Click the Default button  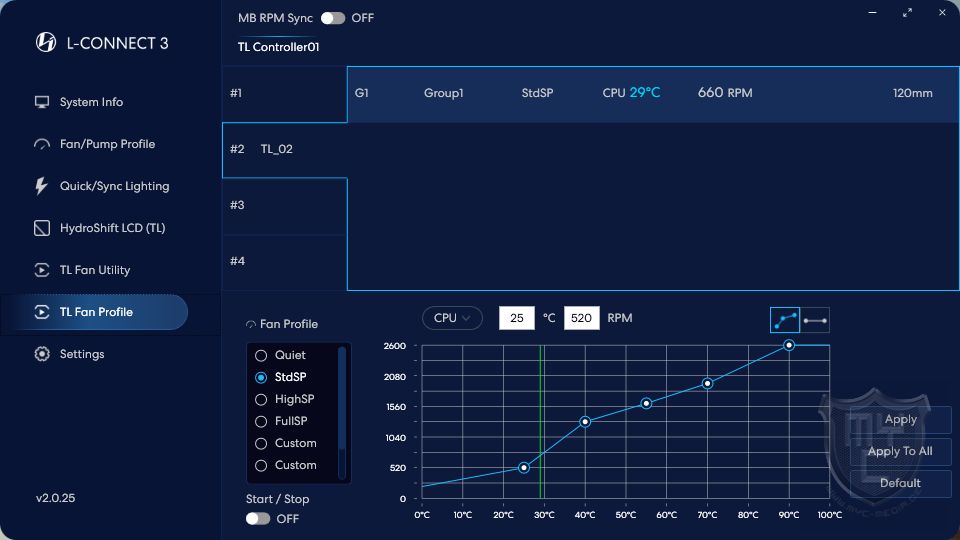tap(901, 483)
